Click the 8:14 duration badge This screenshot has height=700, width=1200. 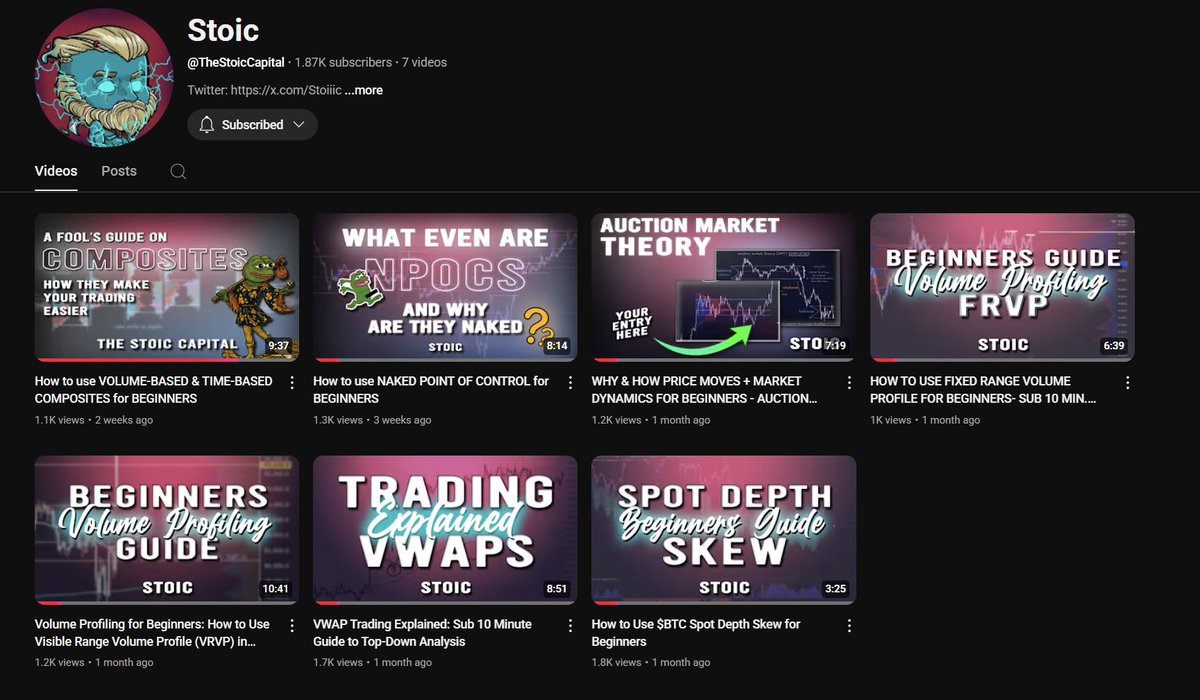tap(556, 346)
